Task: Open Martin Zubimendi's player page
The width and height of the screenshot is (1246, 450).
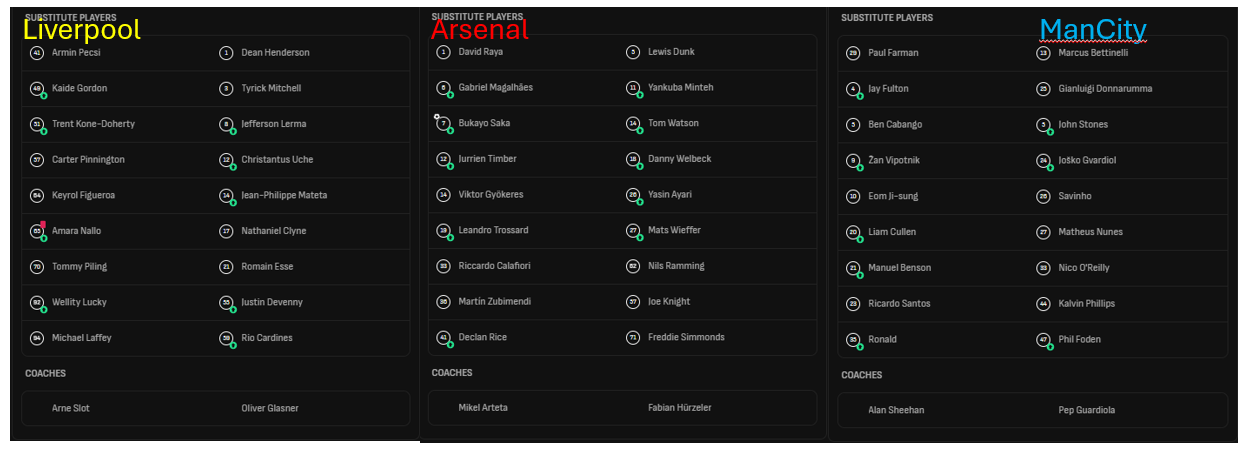Action: 494,302
